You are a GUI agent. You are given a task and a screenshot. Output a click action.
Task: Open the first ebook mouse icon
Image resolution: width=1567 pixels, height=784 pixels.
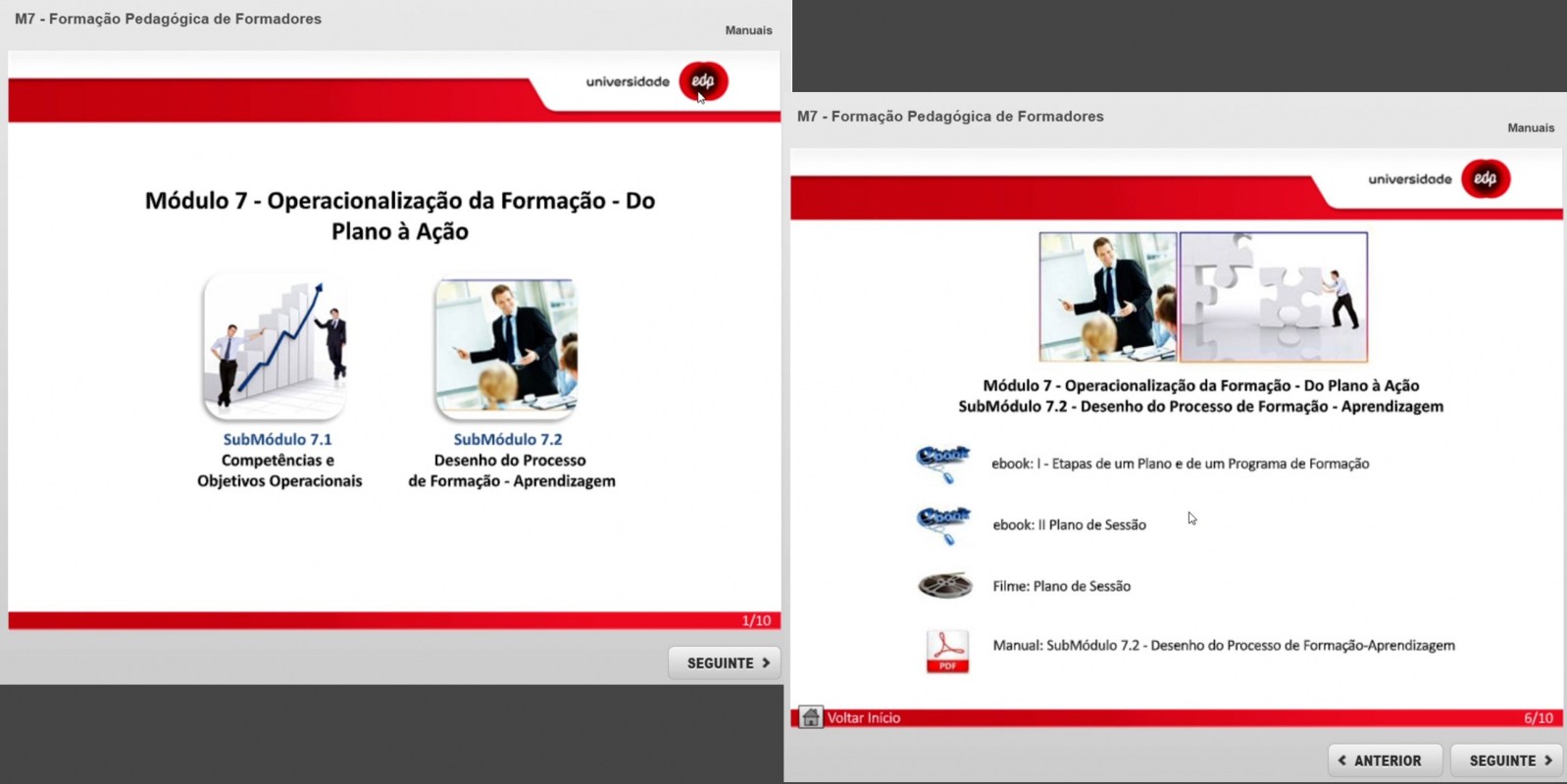[x=942, y=464]
